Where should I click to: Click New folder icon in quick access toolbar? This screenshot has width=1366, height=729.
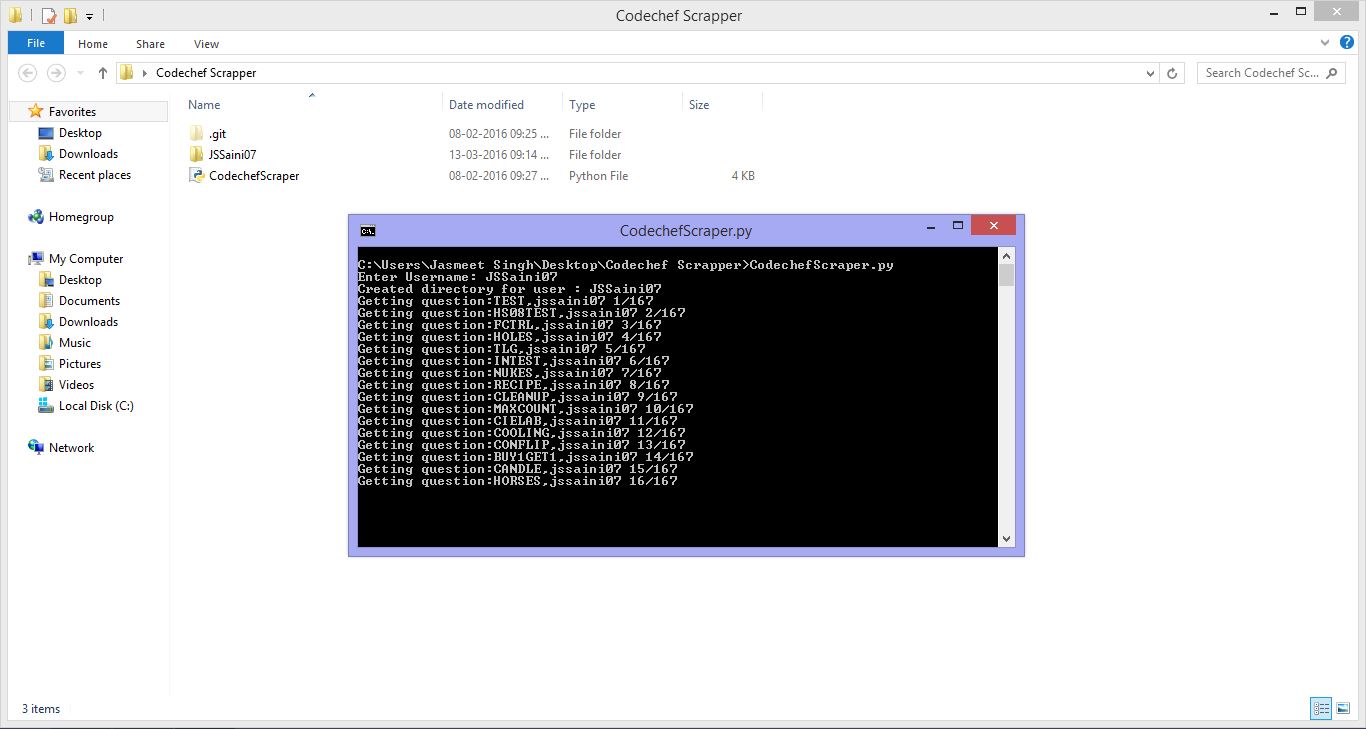[x=69, y=16]
